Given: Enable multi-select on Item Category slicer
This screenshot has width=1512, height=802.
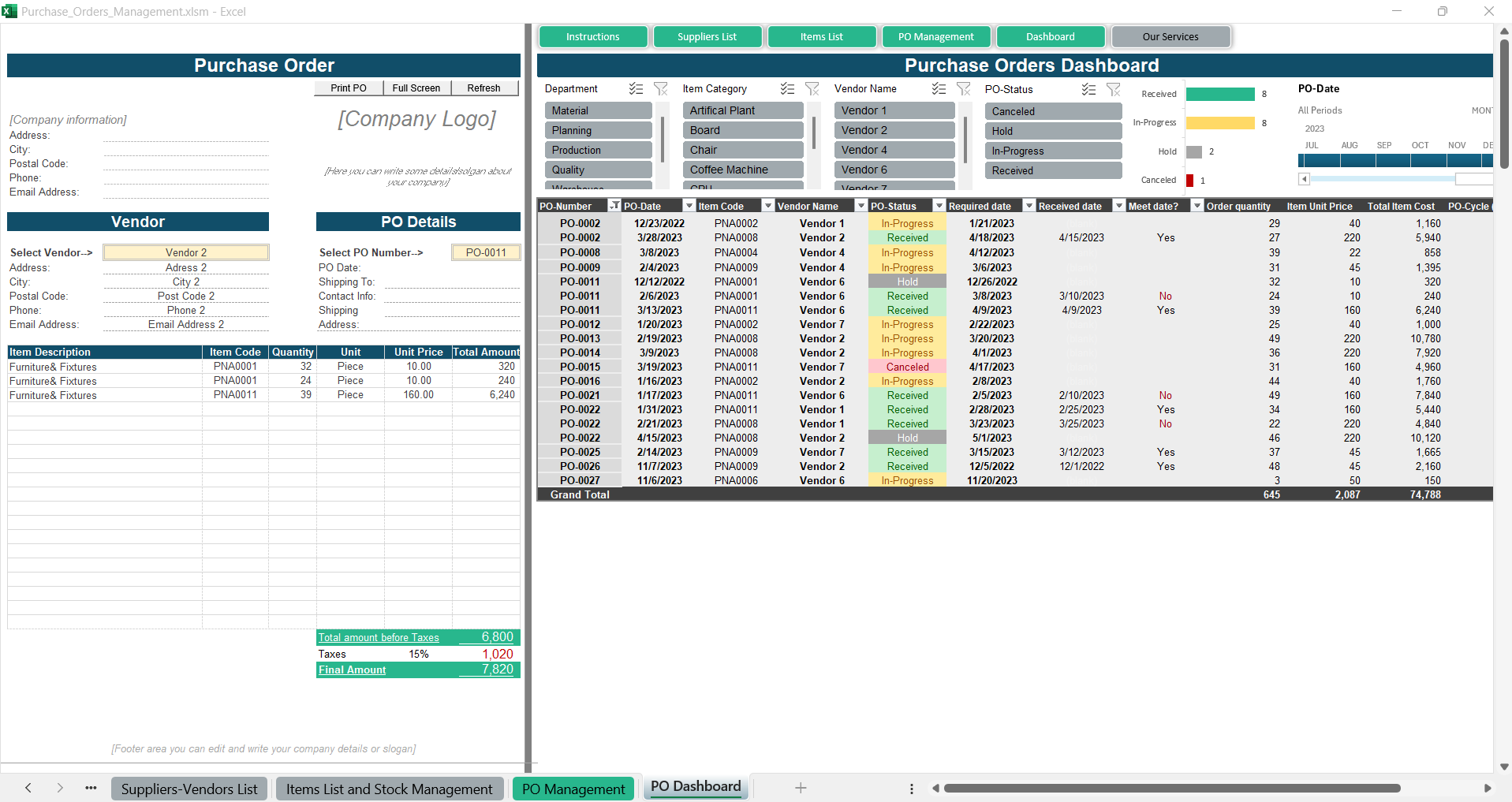Looking at the screenshot, I should click(787, 89).
